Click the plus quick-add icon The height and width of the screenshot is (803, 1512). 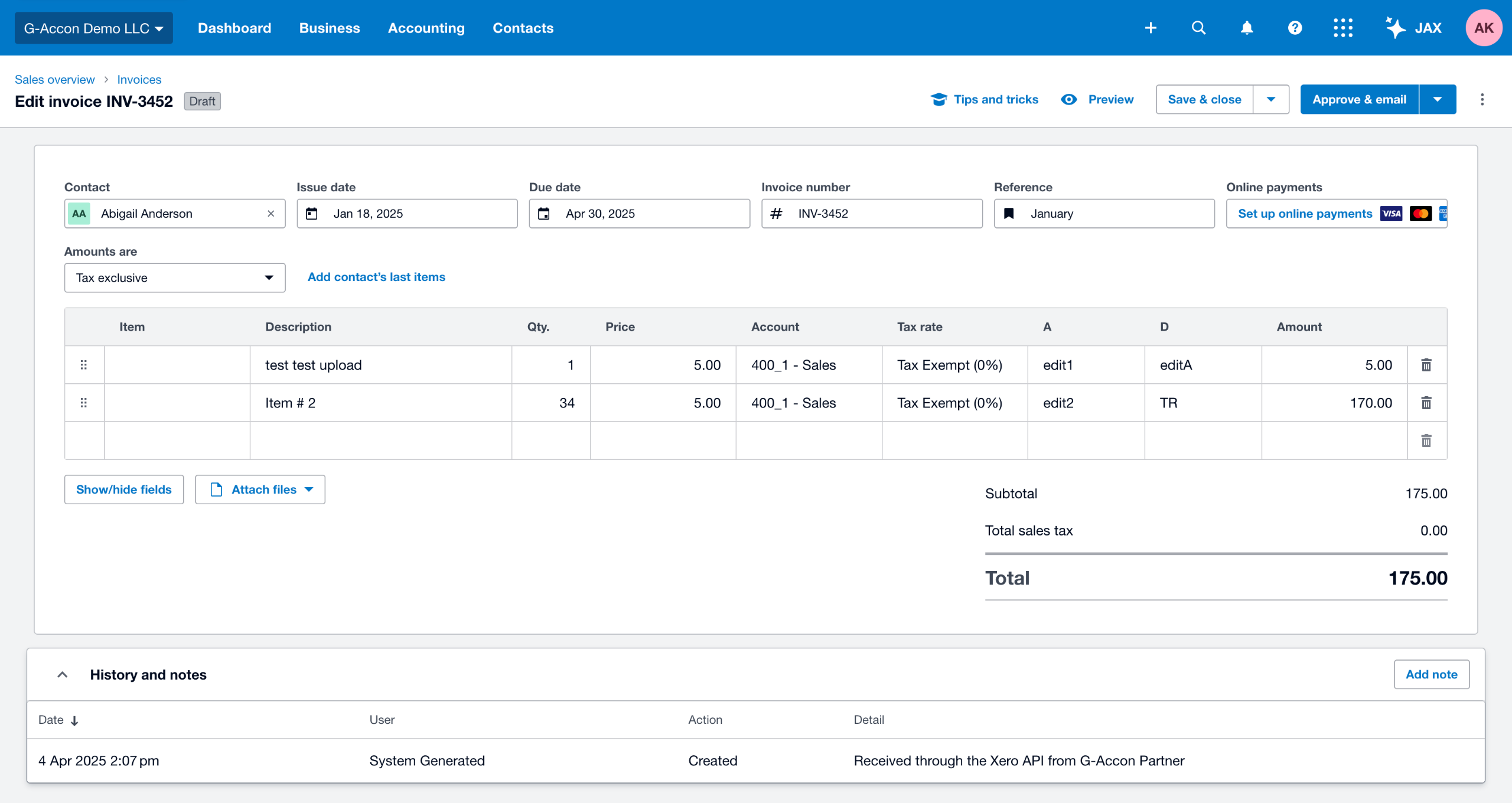[1150, 28]
